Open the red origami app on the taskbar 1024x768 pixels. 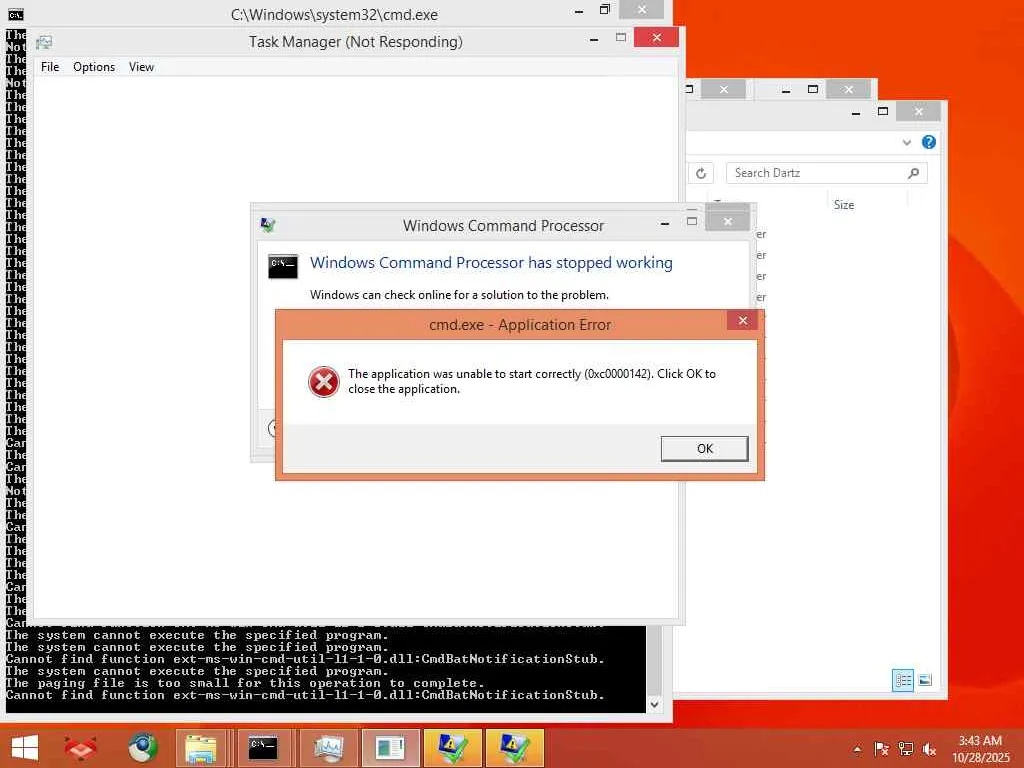pyautogui.click(x=80, y=748)
